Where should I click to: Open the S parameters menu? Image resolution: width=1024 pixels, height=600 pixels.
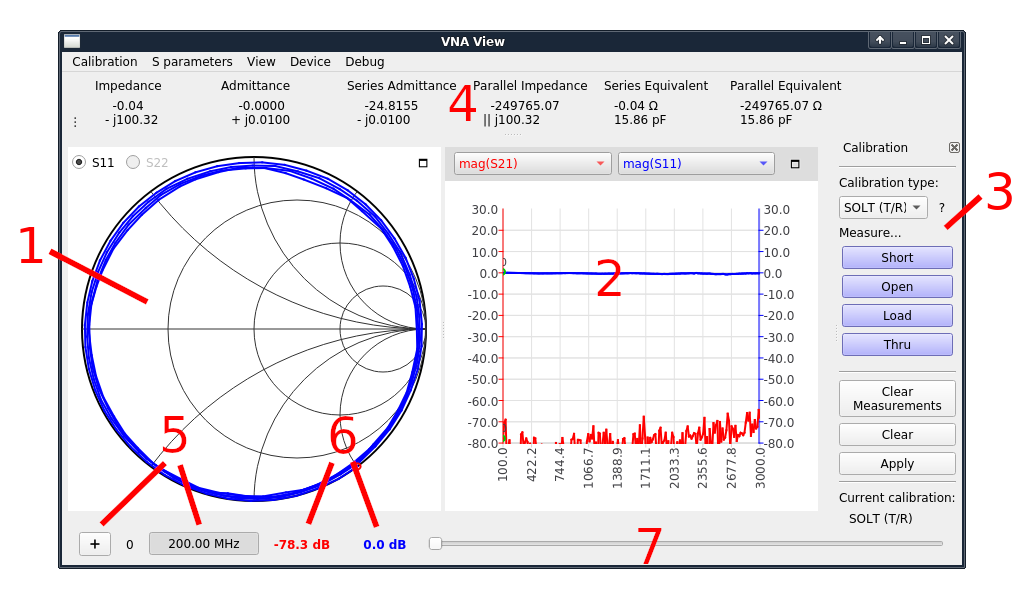[x=192, y=62]
